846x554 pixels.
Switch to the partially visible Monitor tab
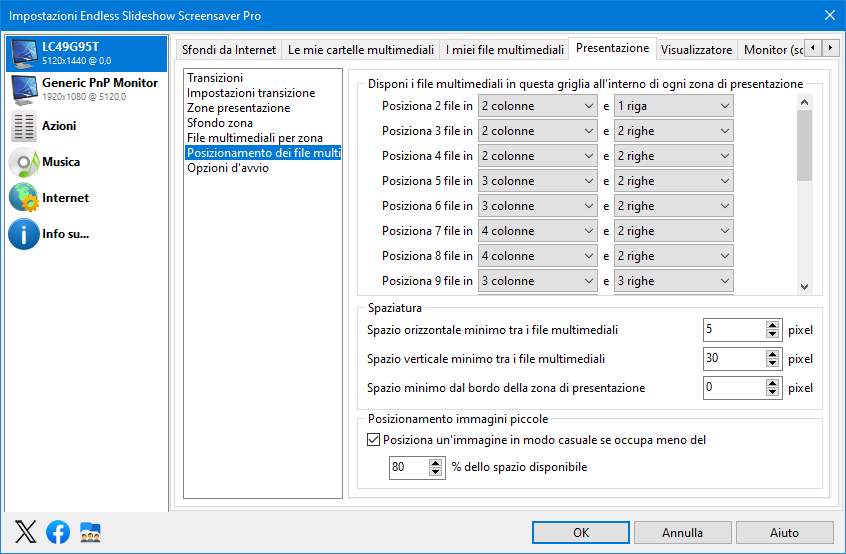tap(772, 50)
